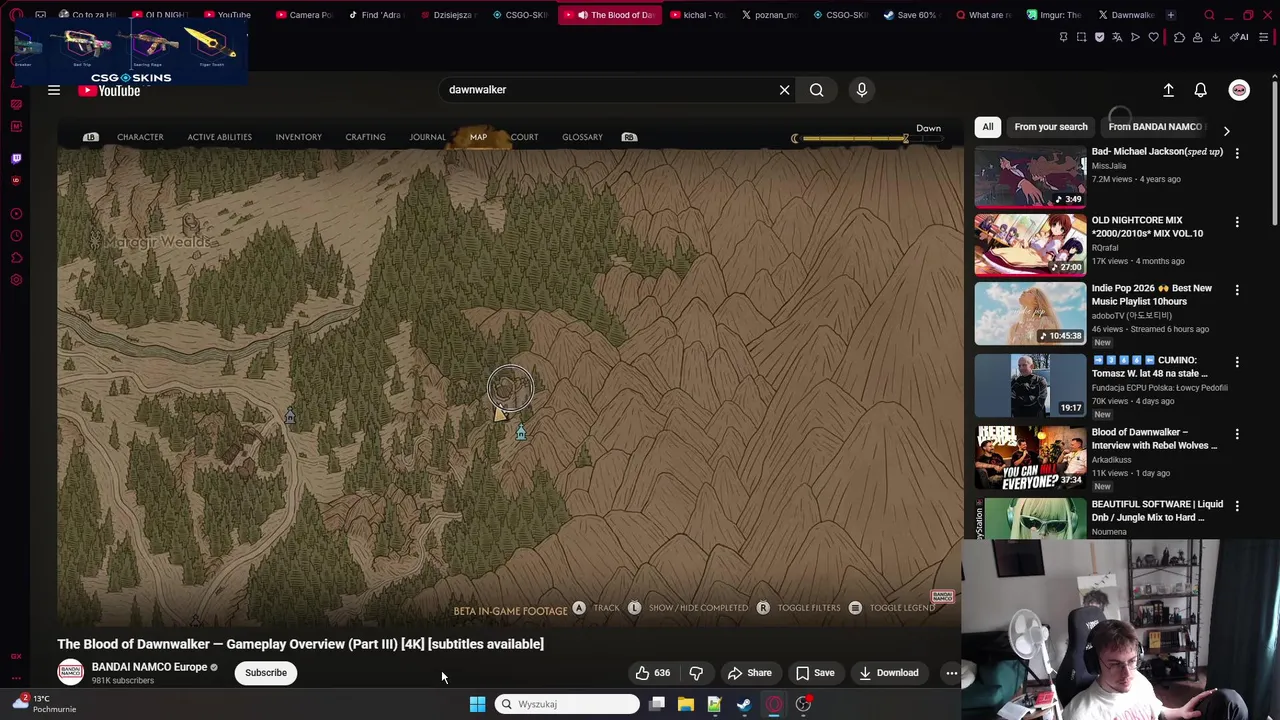Switch to the 'Imgur: The' browser tab
Viewport: 1280px width, 720px height.
(x=1052, y=15)
